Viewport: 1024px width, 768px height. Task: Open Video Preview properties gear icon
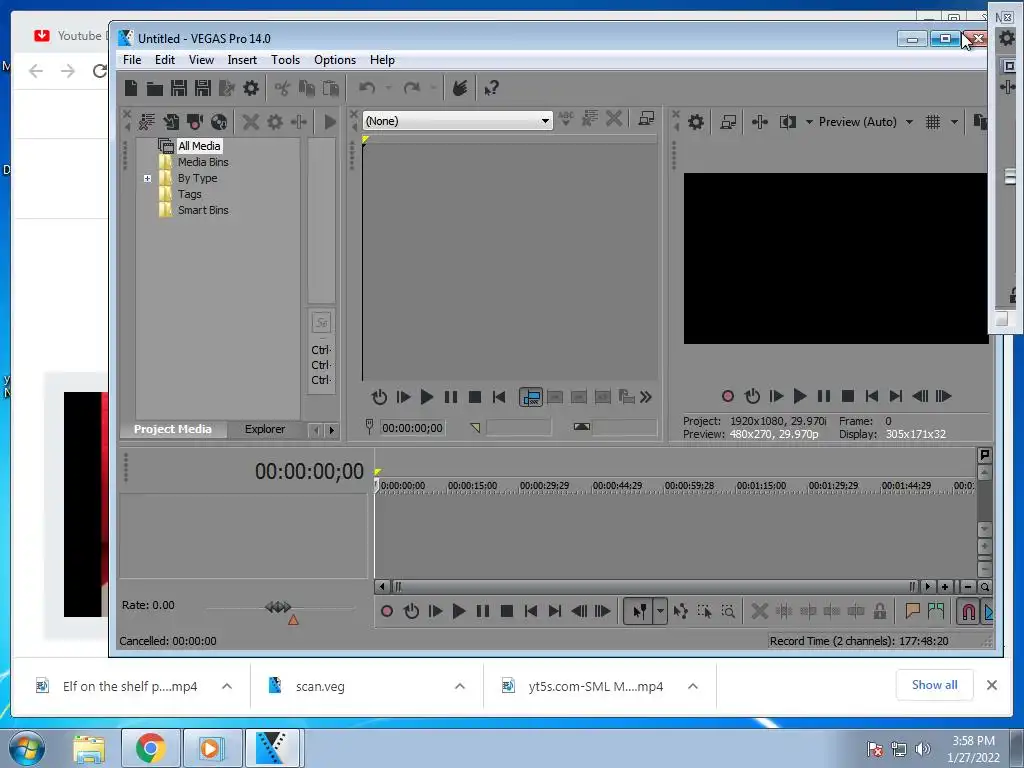[696, 121]
